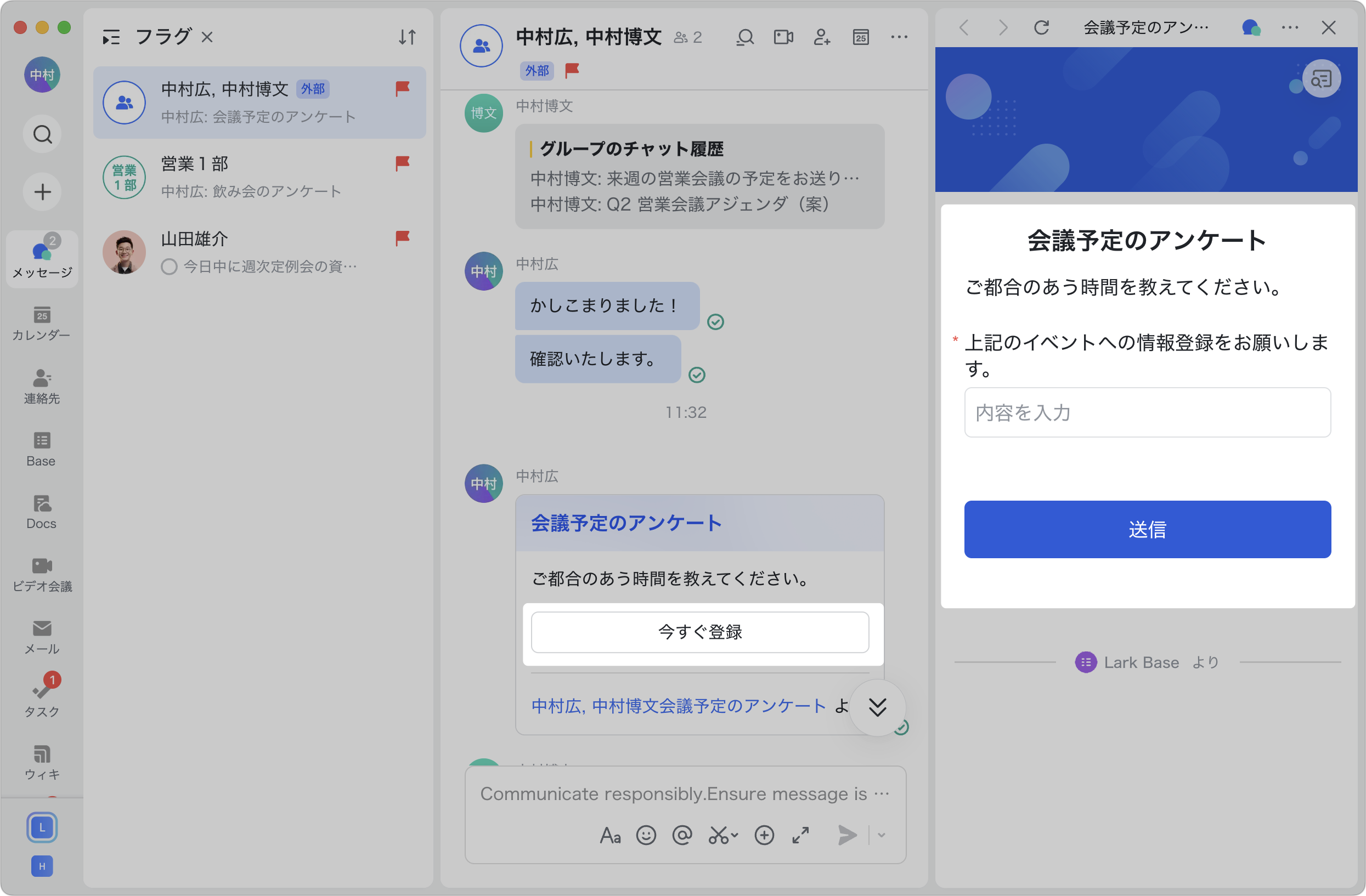Change the flag list sort order
The height and width of the screenshot is (896, 1366).
(x=407, y=37)
